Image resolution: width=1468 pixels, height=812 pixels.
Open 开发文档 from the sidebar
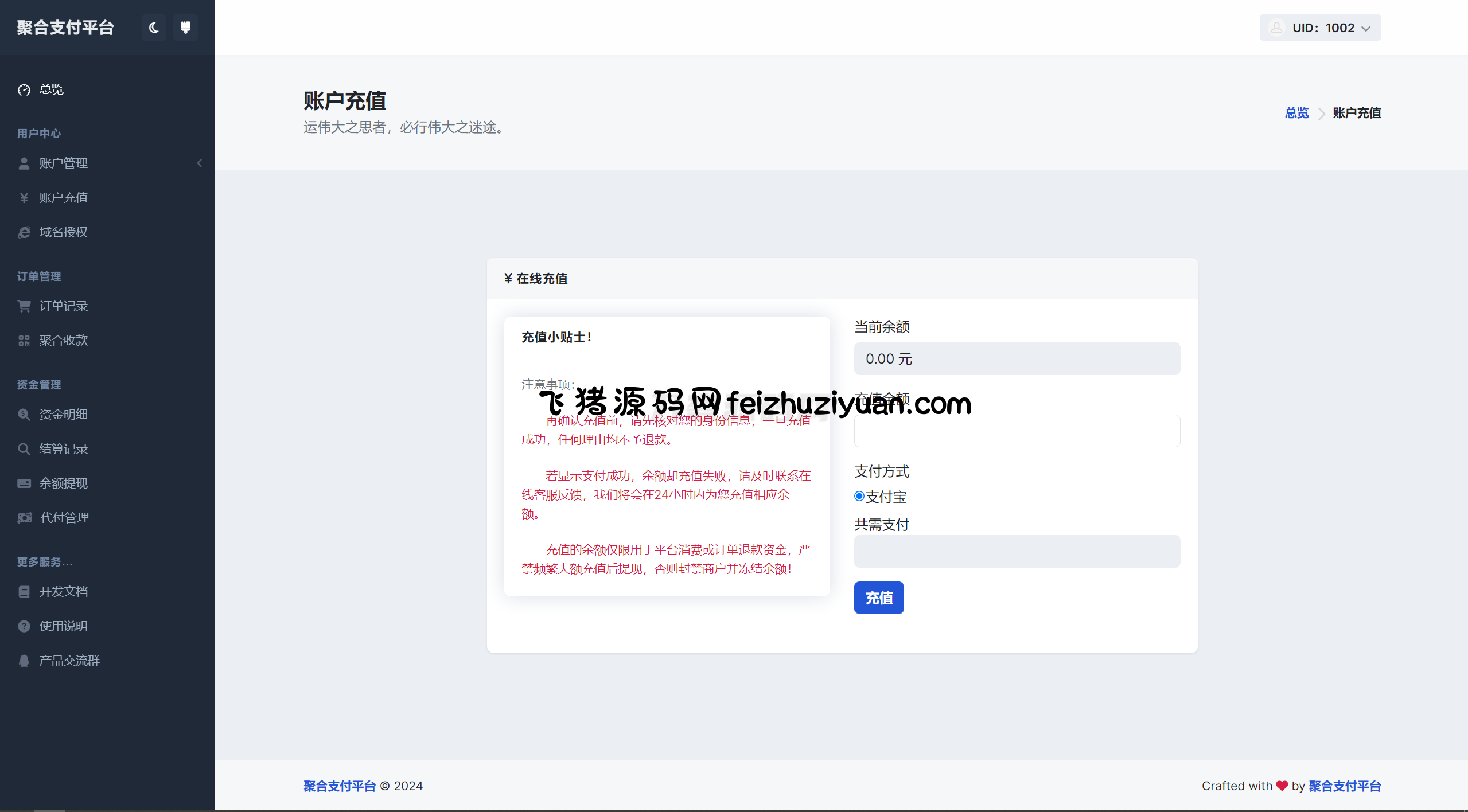[x=63, y=592]
